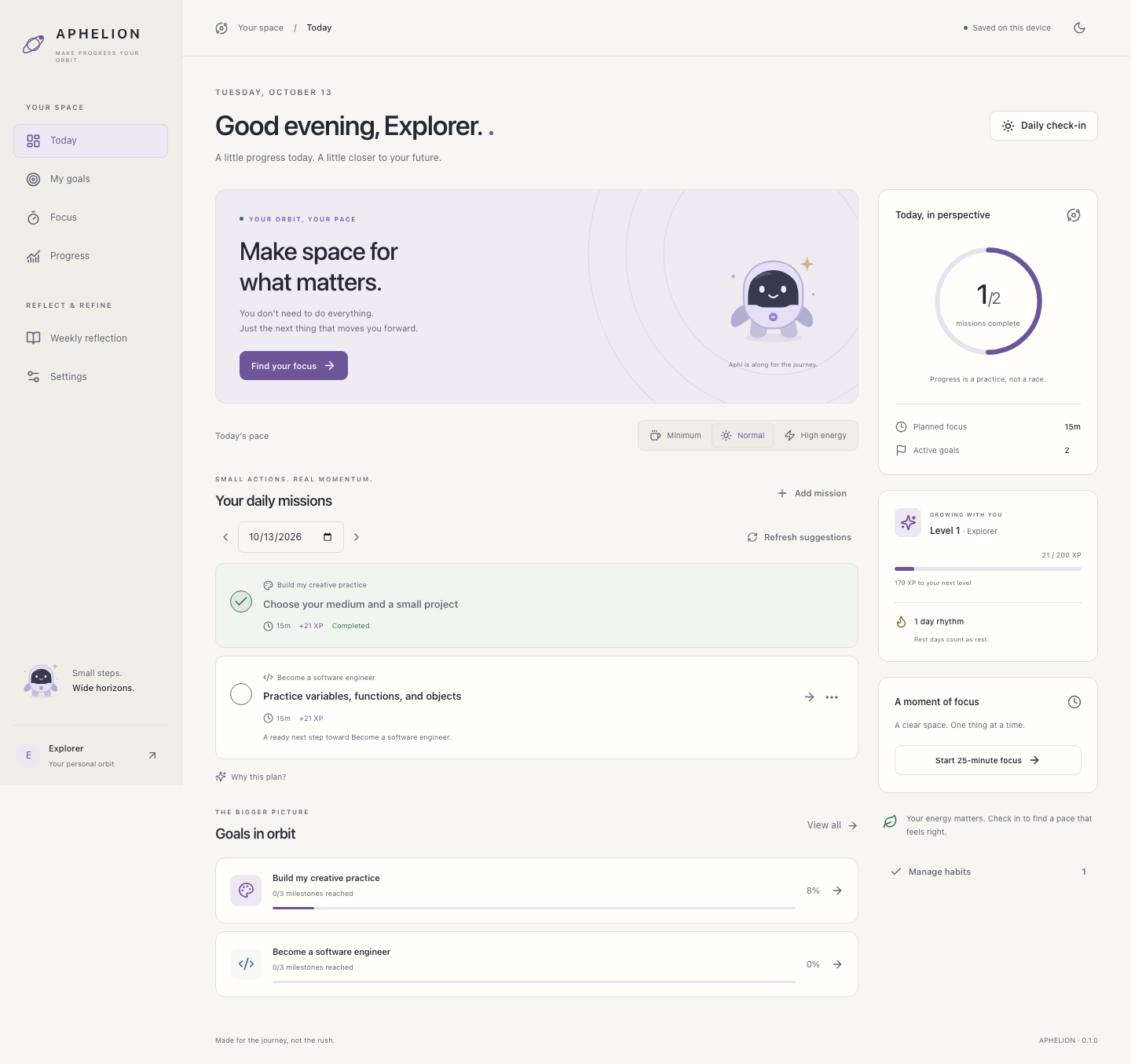This screenshot has height=1064, width=1131.
Task: Click the clock icon in A moment of focus card
Action: coord(1074,702)
